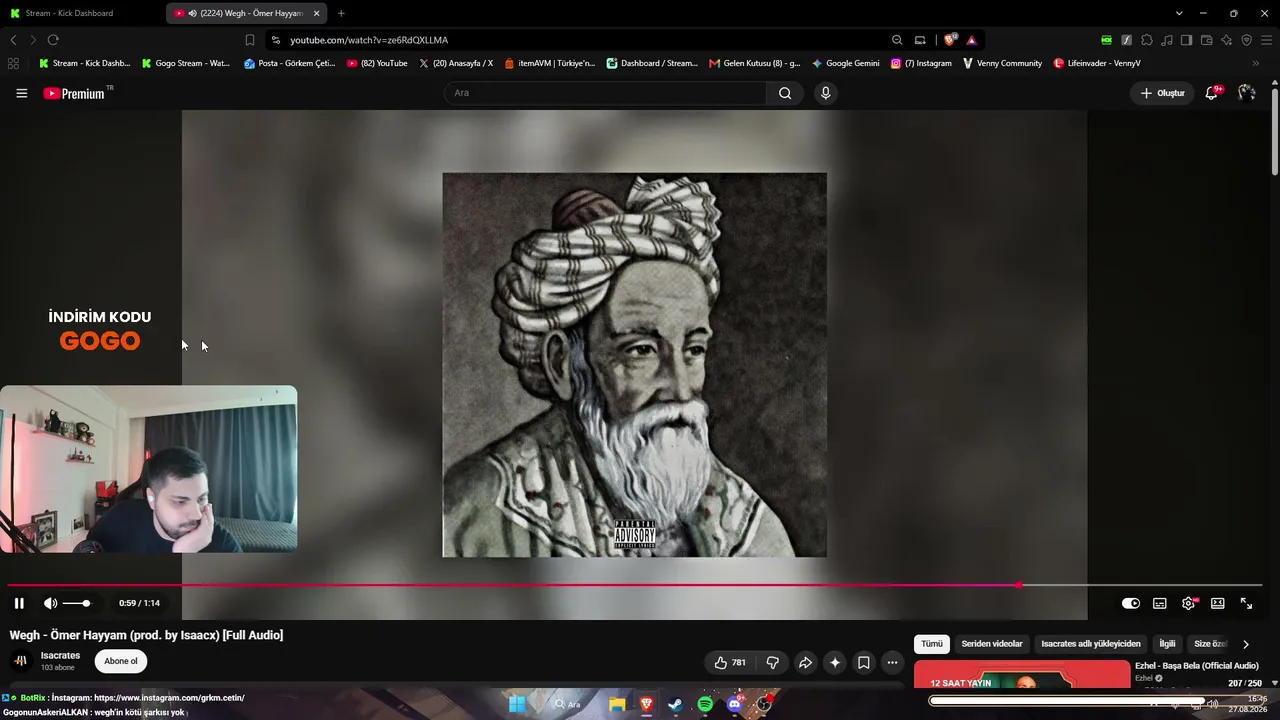The height and width of the screenshot is (720, 1280).
Task: Select the Isacrates adlı yükleyiciden chip
Action: click(1091, 644)
